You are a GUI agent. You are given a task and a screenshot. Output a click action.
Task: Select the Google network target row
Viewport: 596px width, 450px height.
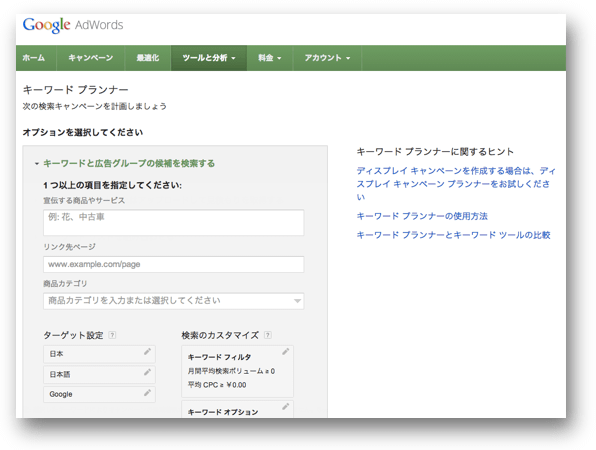point(99,395)
